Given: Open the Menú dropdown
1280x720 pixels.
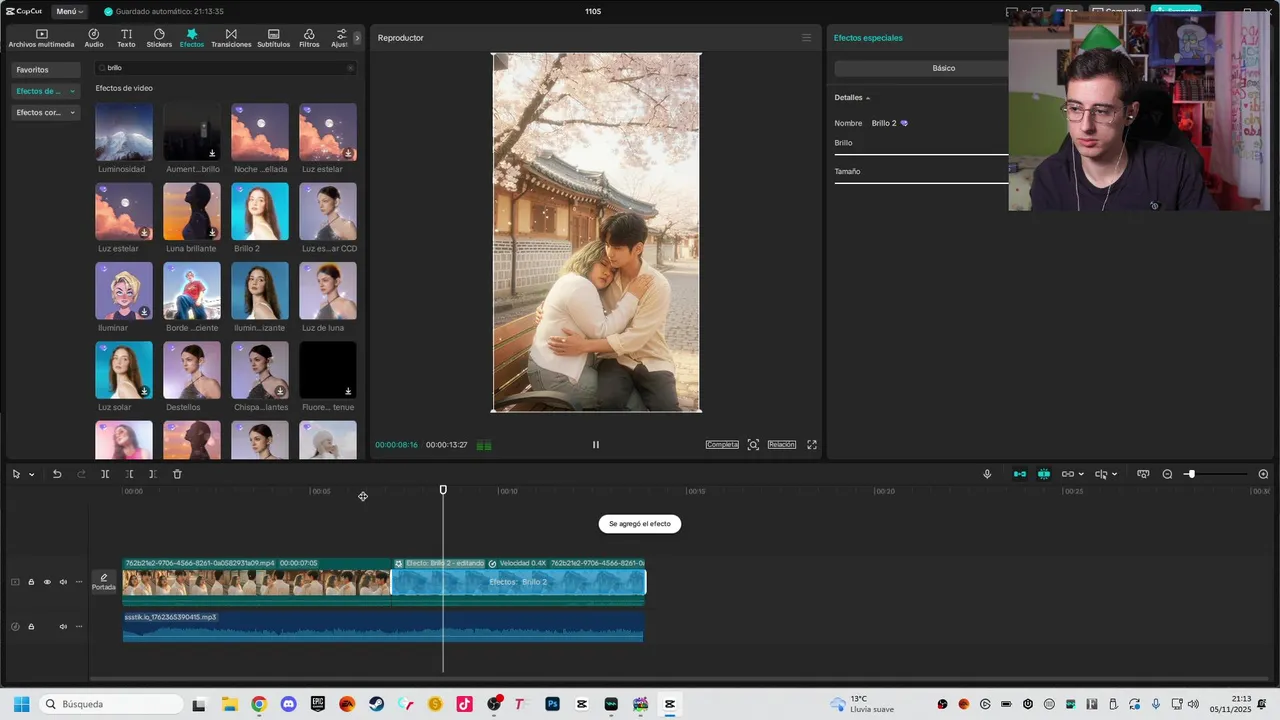Looking at the screenshot, I should coord(69,11).
